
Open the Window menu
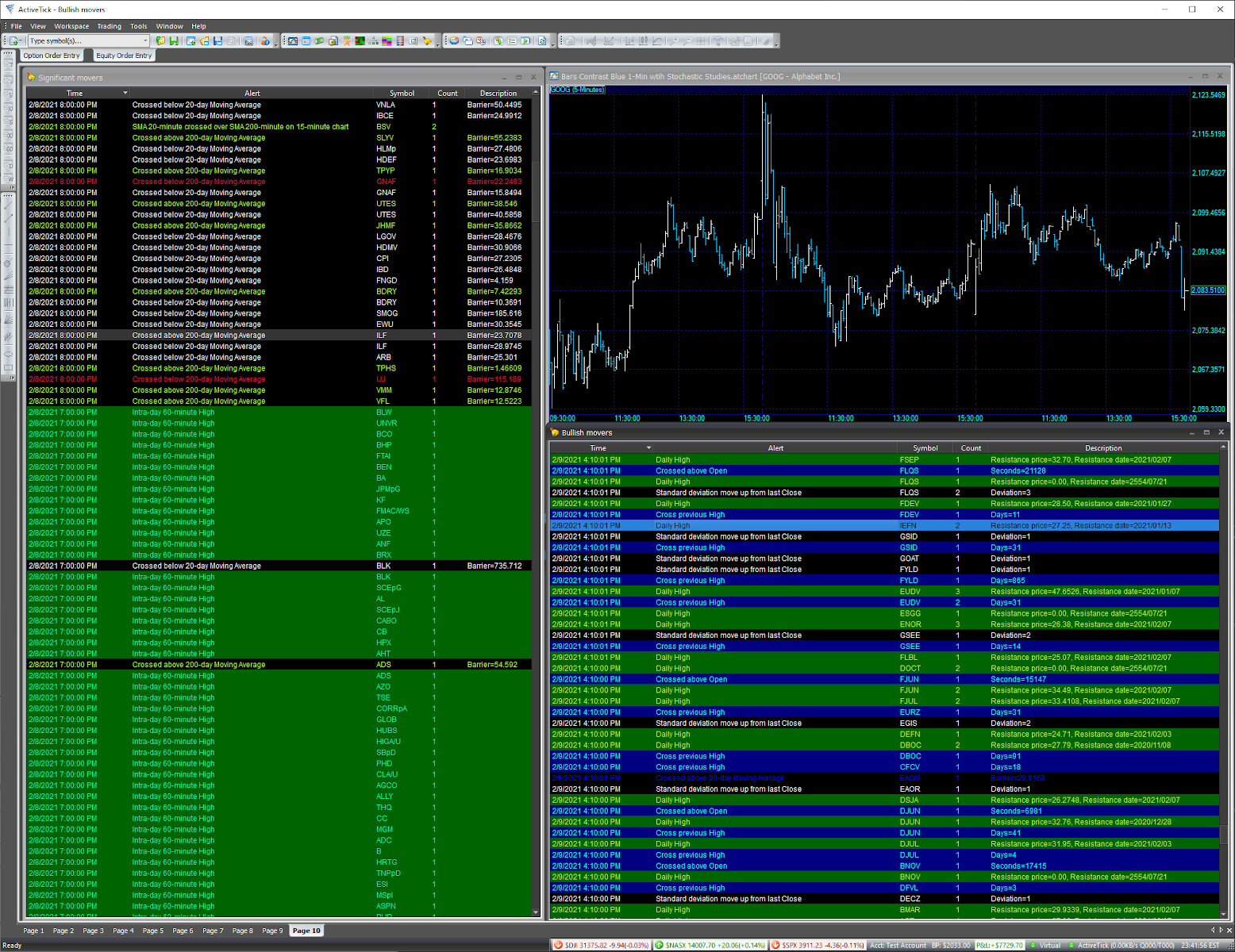click(169, 26)
